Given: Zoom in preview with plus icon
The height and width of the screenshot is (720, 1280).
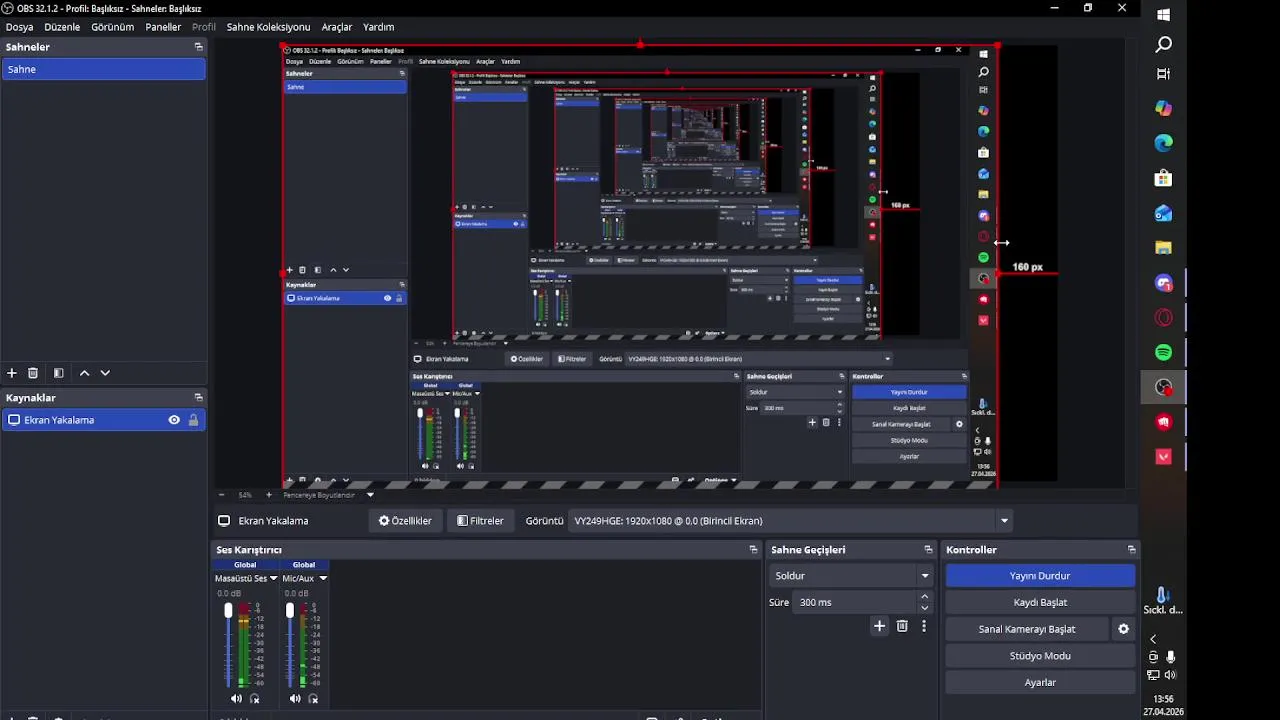Looking at the screenshot, I should point(268,495).
